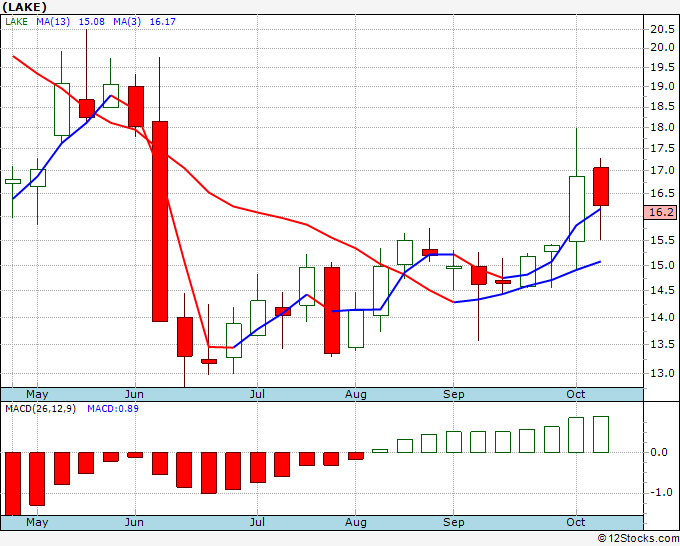
Task: Select Aug on the price chart timeline
Action: click(x=356, y=394)
